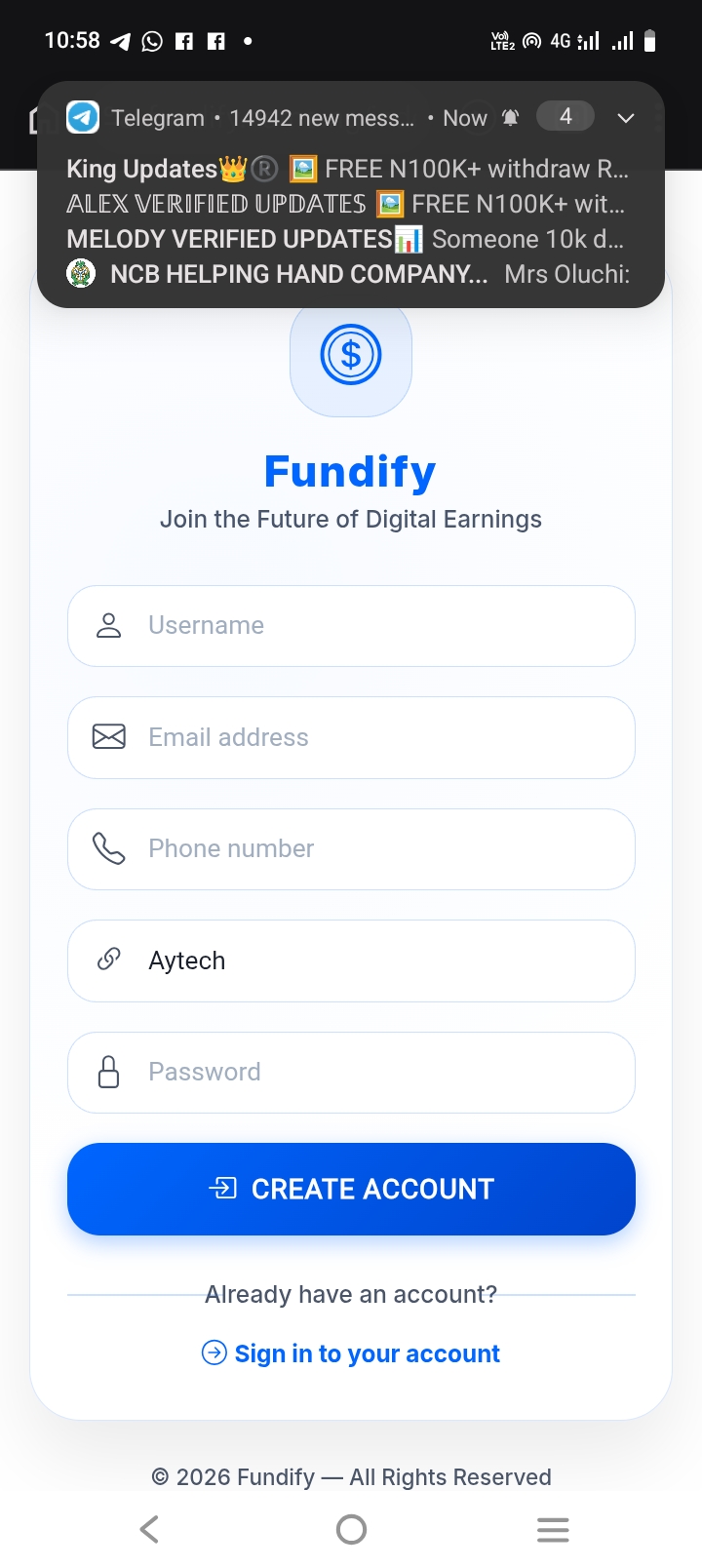Viewport: 702px width, 1568px height.
Task: Tap the bell icon in Telegram notification
Action: 510,118
